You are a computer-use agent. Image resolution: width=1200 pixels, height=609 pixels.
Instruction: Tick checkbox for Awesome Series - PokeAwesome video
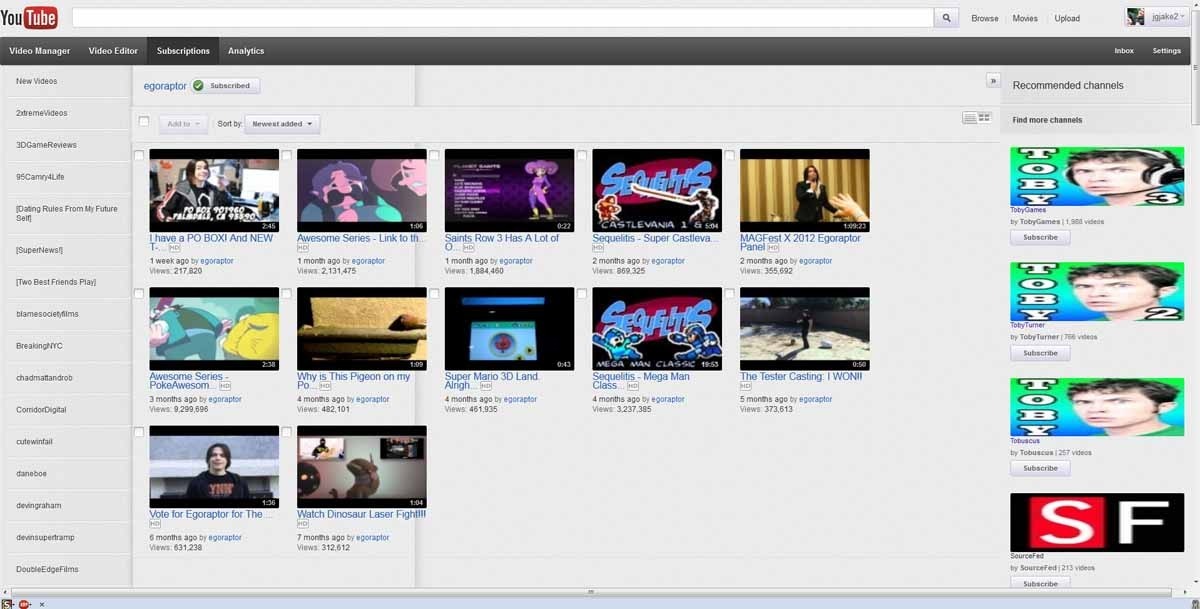point(139,294)
